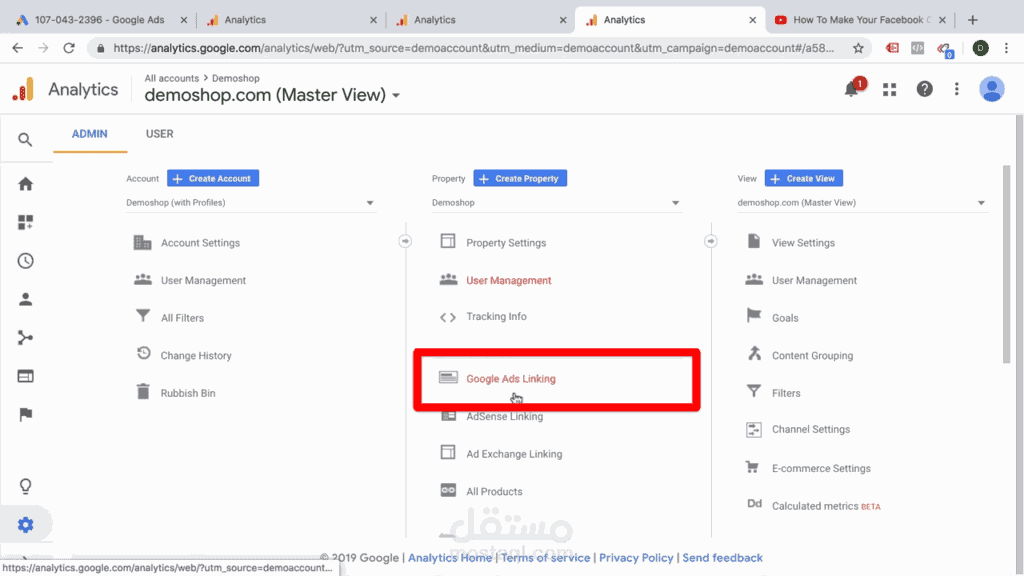Click the Conversions flag icon

(x=27, y=414)
